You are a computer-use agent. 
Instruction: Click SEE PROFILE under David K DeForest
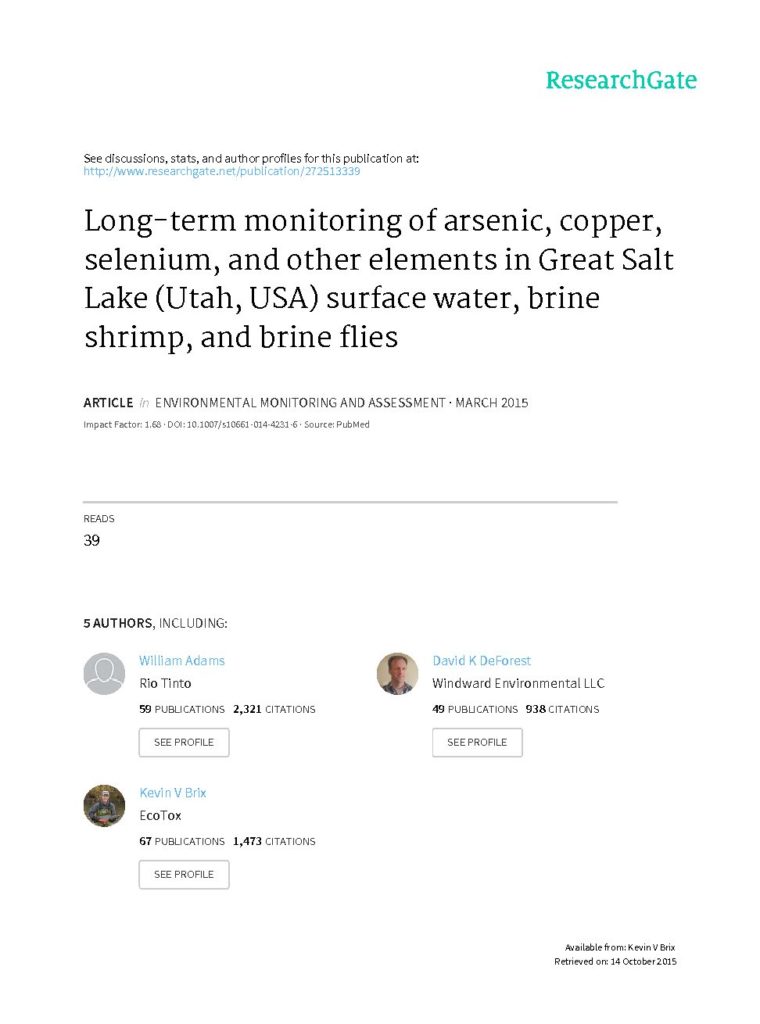(x=477, y=743)
